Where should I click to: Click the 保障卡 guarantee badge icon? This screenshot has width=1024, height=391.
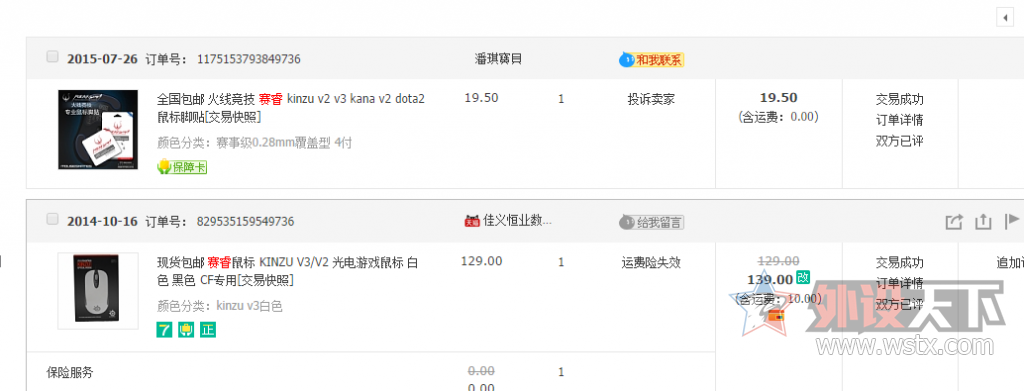(182, 167)
